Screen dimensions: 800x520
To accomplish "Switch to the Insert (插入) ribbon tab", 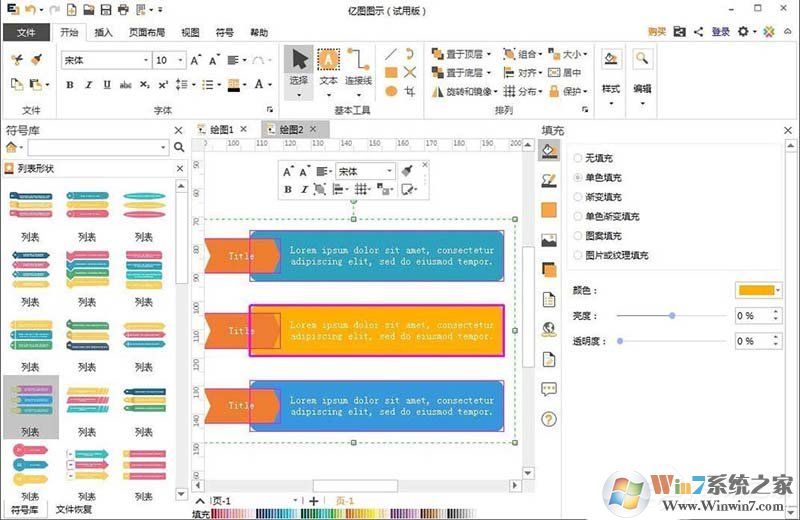I will point(103,32).
